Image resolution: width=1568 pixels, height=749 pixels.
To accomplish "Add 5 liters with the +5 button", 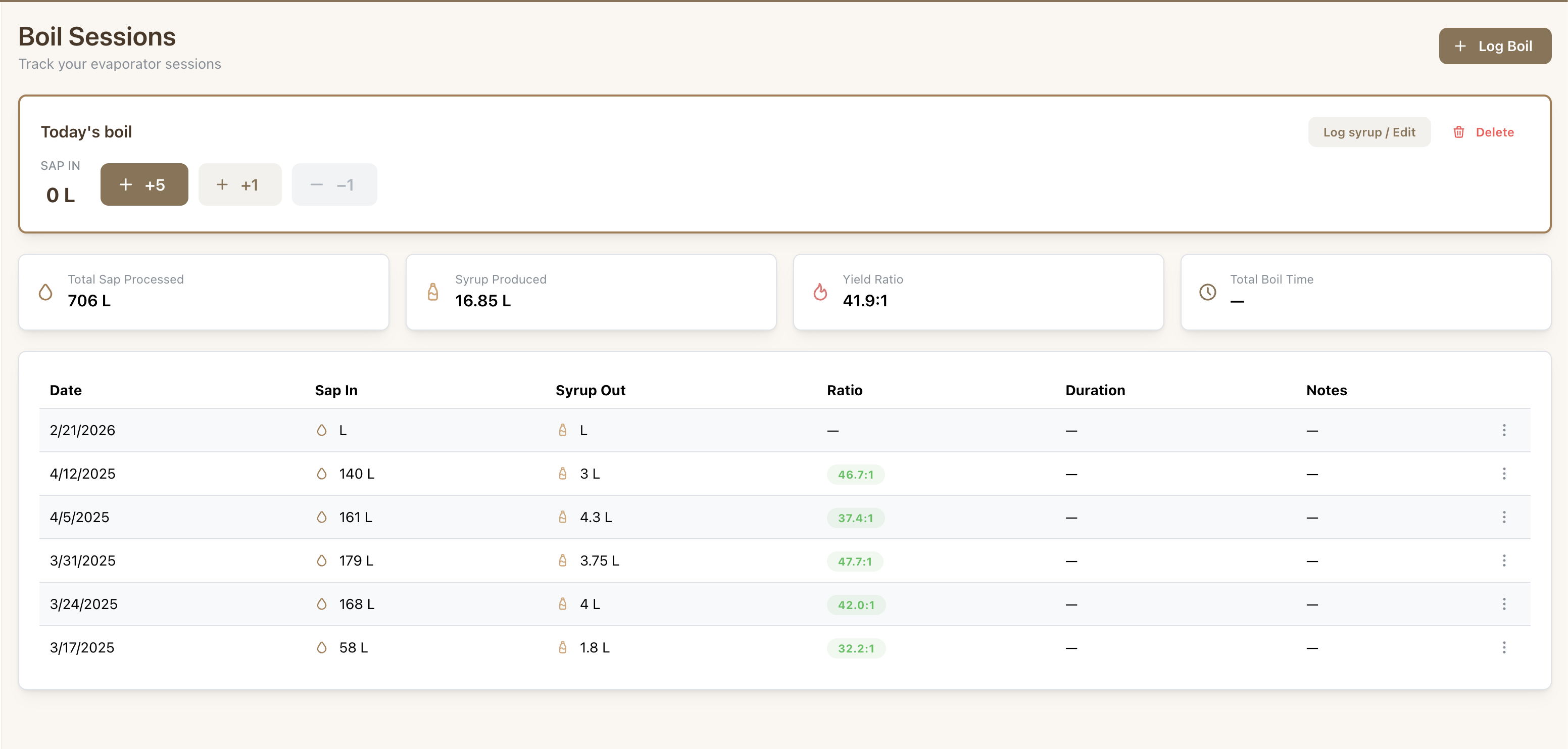I will [x=144, y=184].
